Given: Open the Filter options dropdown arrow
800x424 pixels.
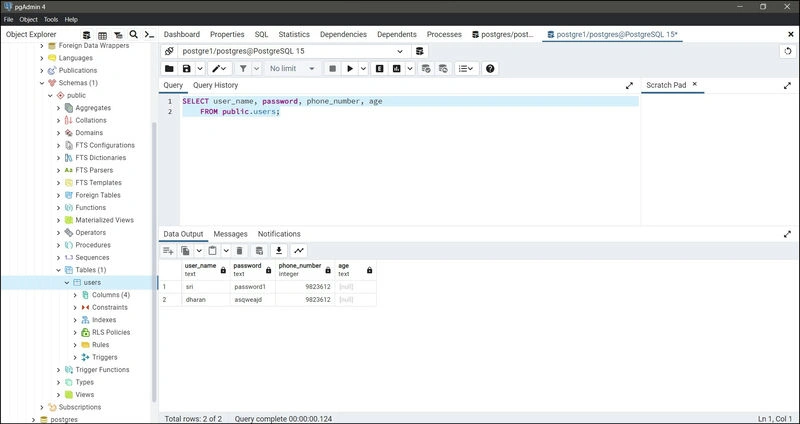Looking at the screenshot, I should click(257, 68).
